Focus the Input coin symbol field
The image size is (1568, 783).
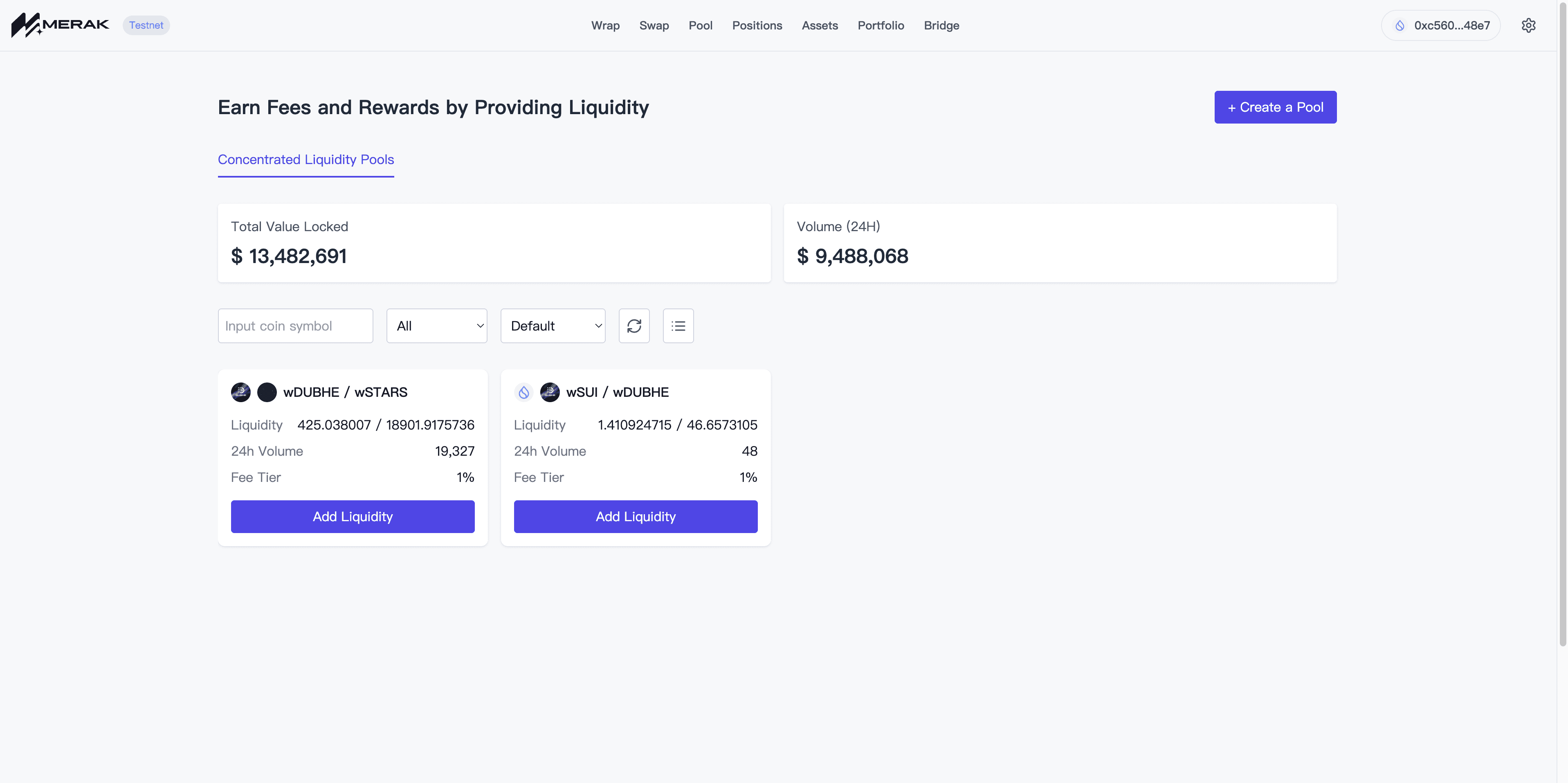pyautogui.click(x=295, y=326)
